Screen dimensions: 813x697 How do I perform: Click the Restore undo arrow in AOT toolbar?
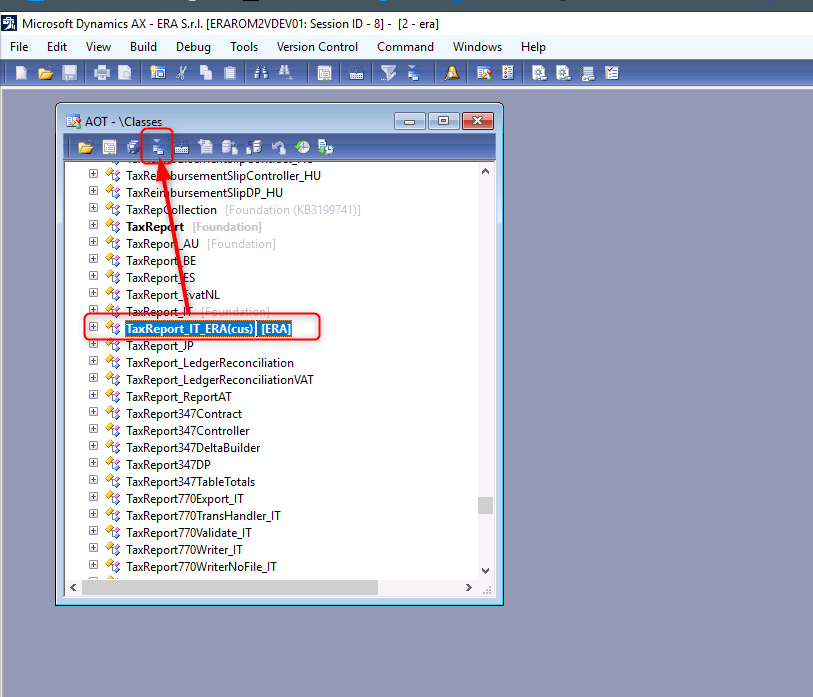pos(279,147)
